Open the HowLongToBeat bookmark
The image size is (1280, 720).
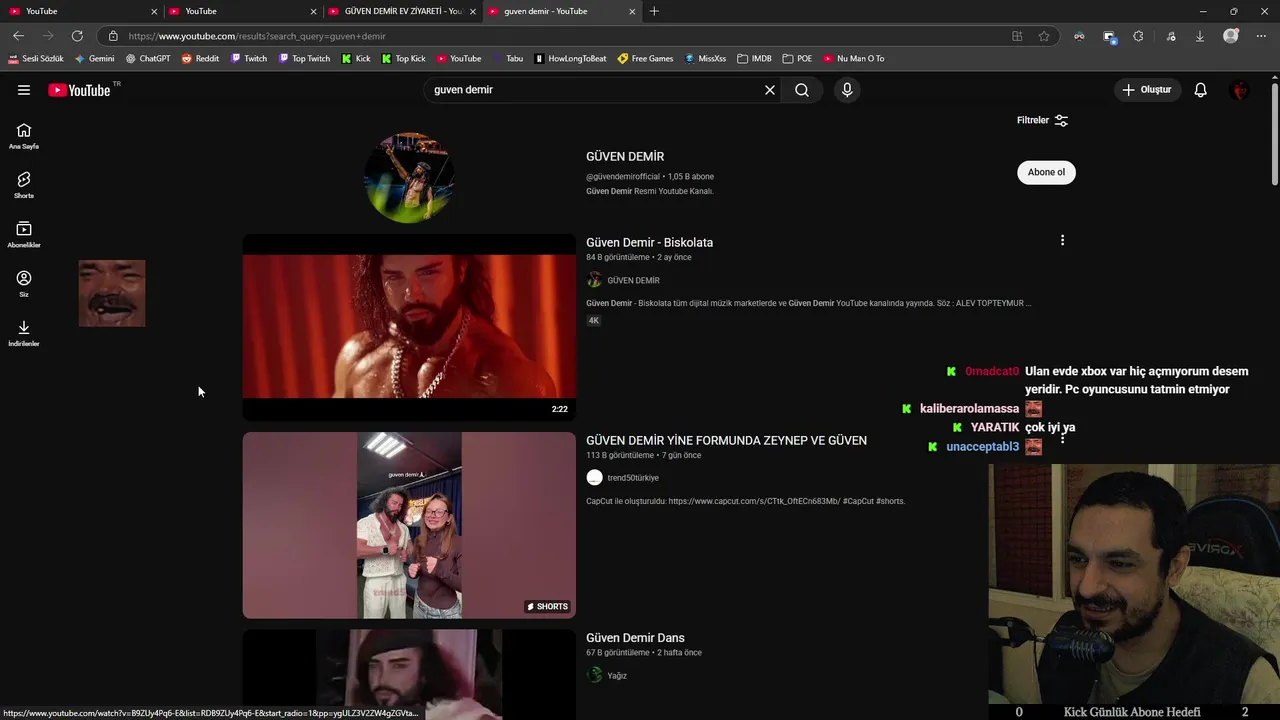tap(570, 59)
